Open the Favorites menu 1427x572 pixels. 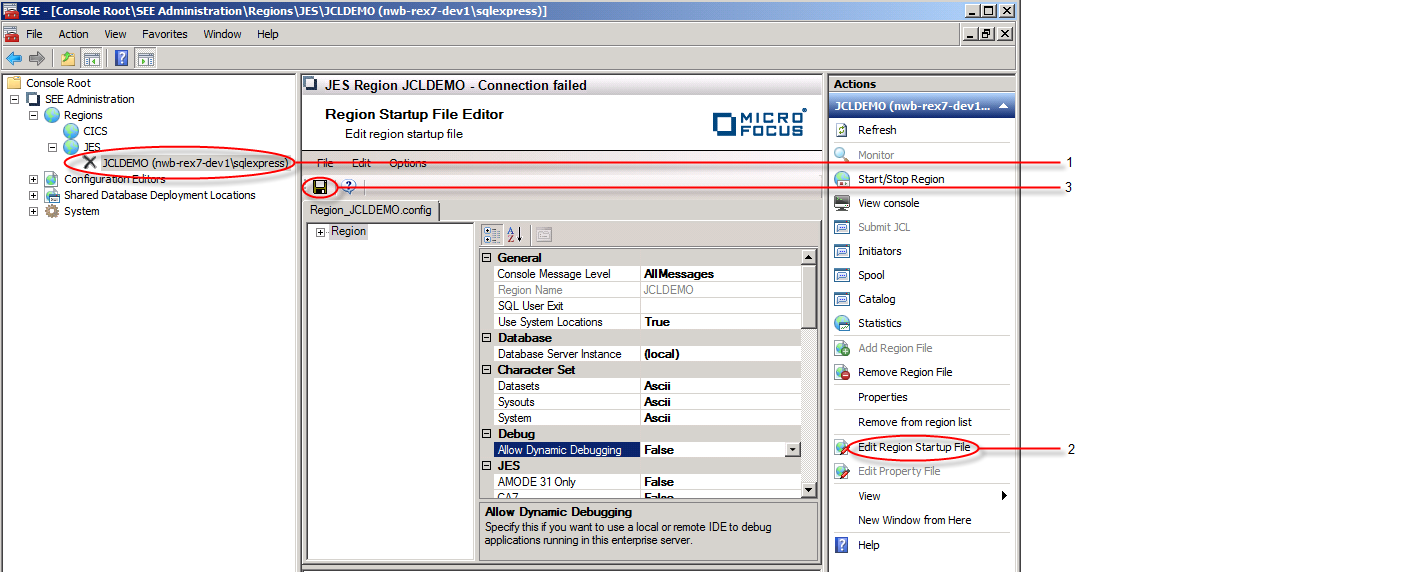165,34
